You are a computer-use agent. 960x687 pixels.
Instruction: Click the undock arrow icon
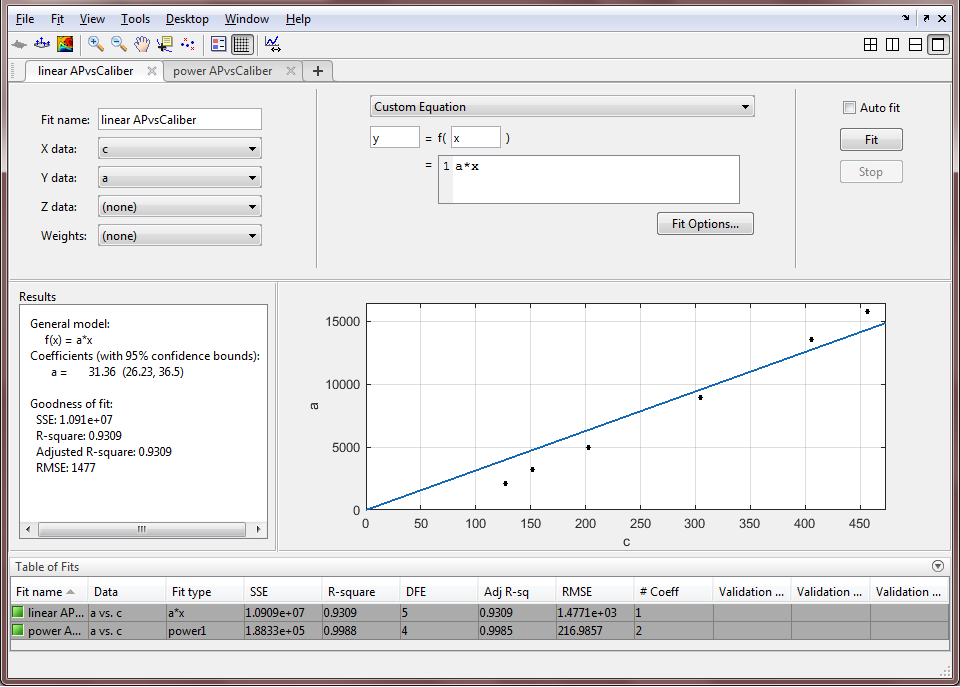(x=926, y=18)
